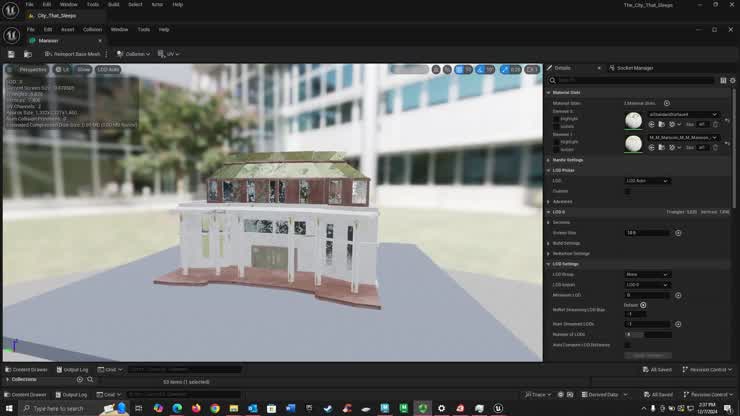Screen dimensions: 740x416
Task: Open the details panel settings gear icon
Action: click(732, 80)
